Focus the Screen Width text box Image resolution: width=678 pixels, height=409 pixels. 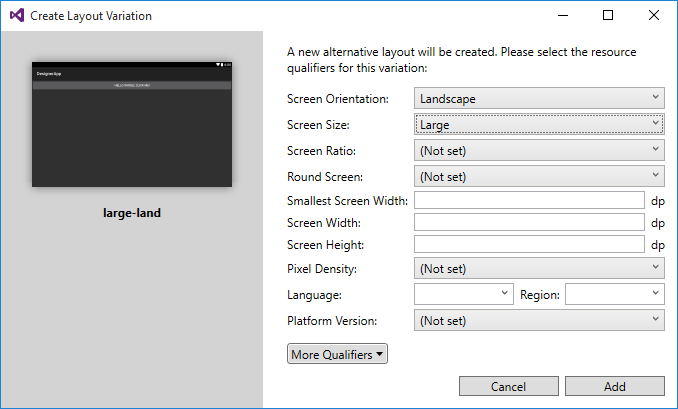click(x=529, y=222)
